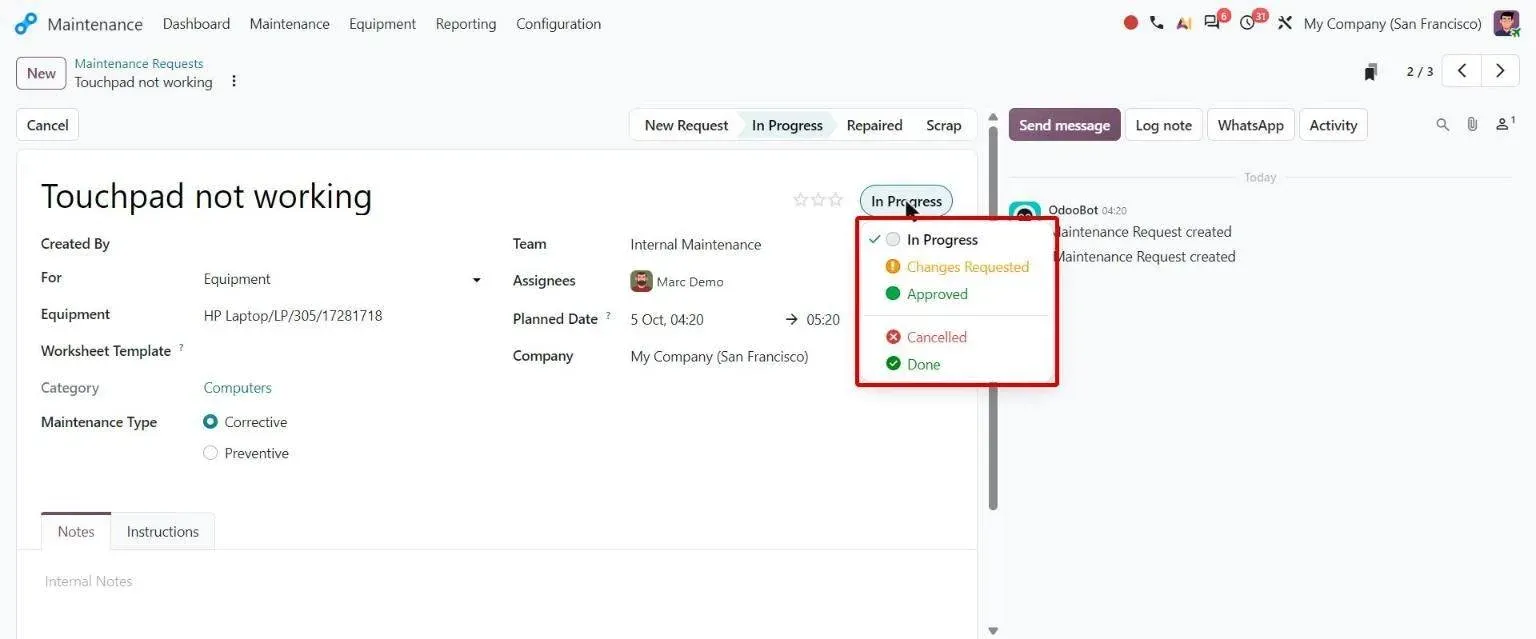The height and width of the screenshot is (639, 1536).
Task: Toggle the In Progress state pill dropdown
Action: pos(906,201)
